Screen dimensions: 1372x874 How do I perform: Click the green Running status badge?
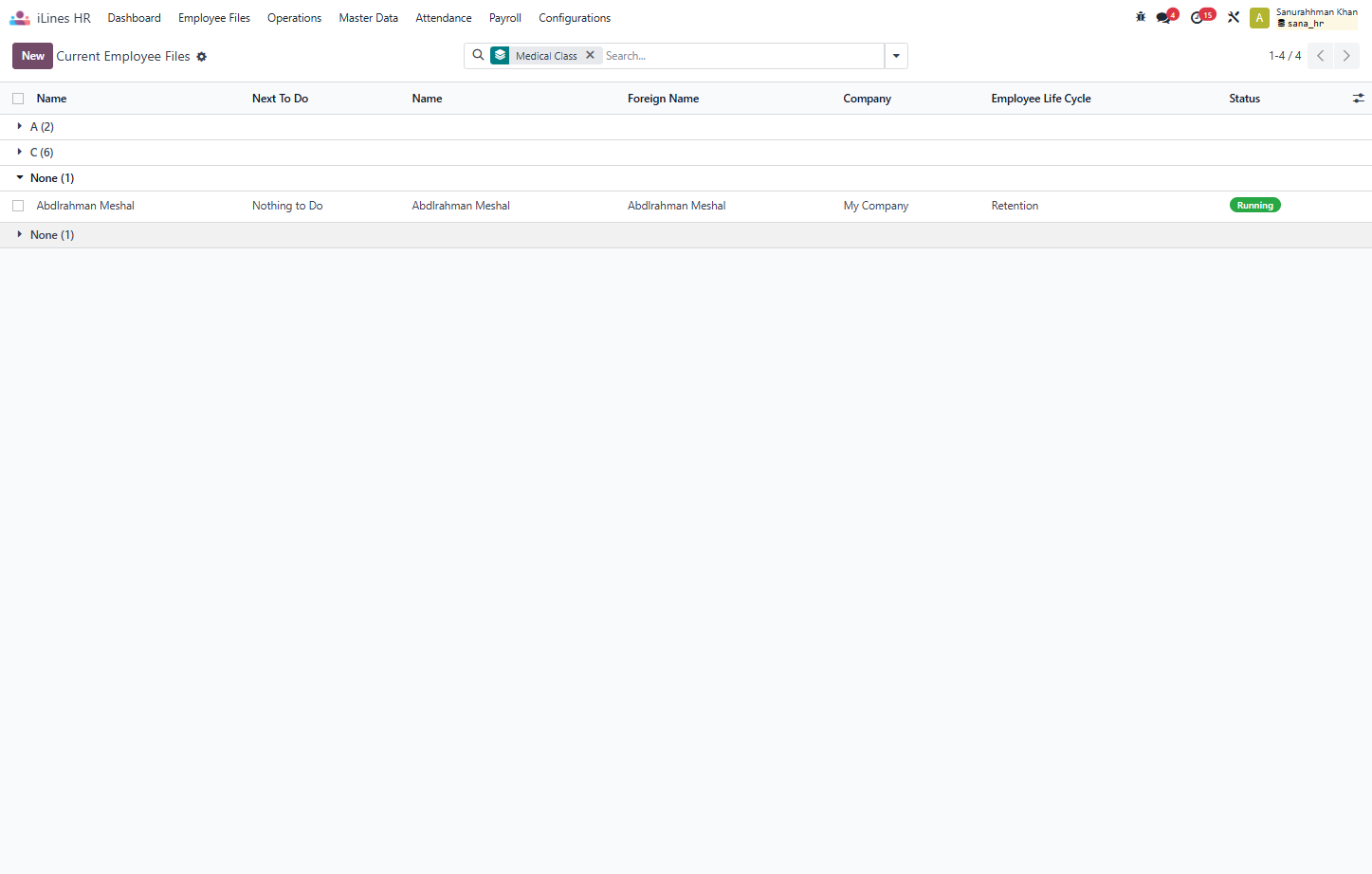tap(1254, 206)
